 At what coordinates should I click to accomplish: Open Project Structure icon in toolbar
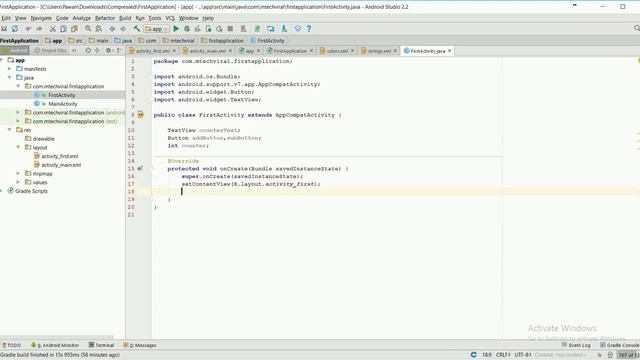[x=271, y=29]
